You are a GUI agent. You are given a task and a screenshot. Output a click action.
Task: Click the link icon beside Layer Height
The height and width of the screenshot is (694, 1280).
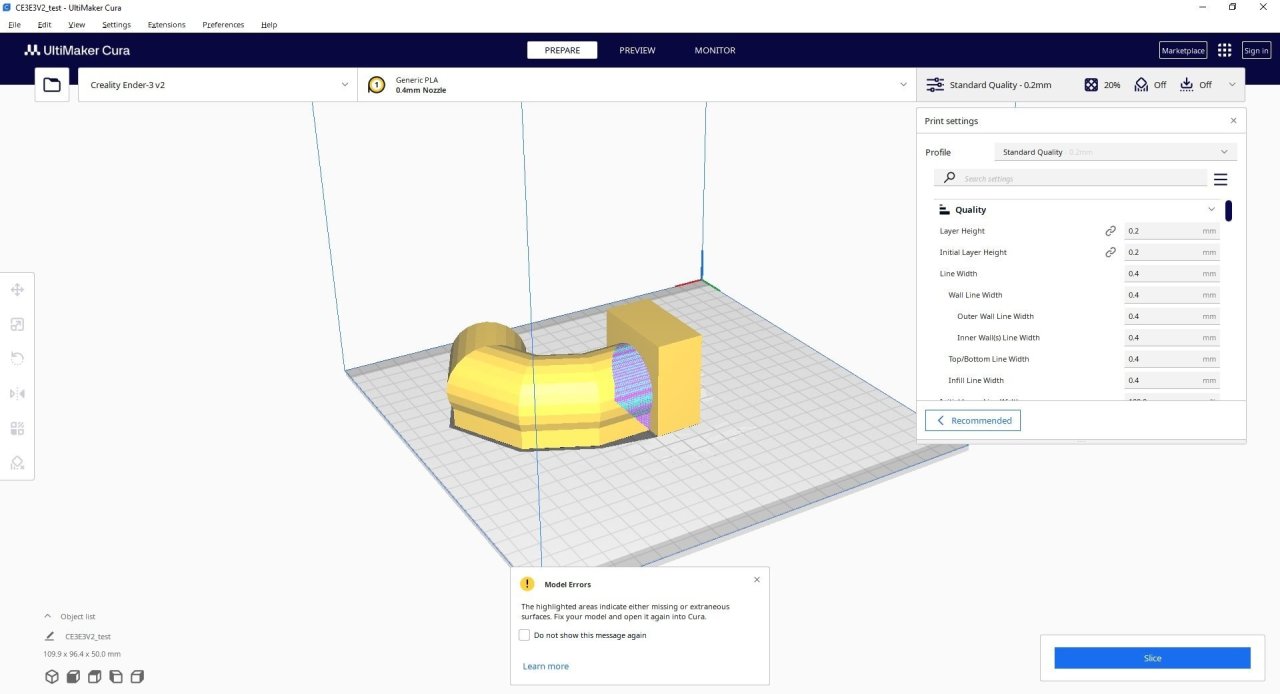[1110, 231]
